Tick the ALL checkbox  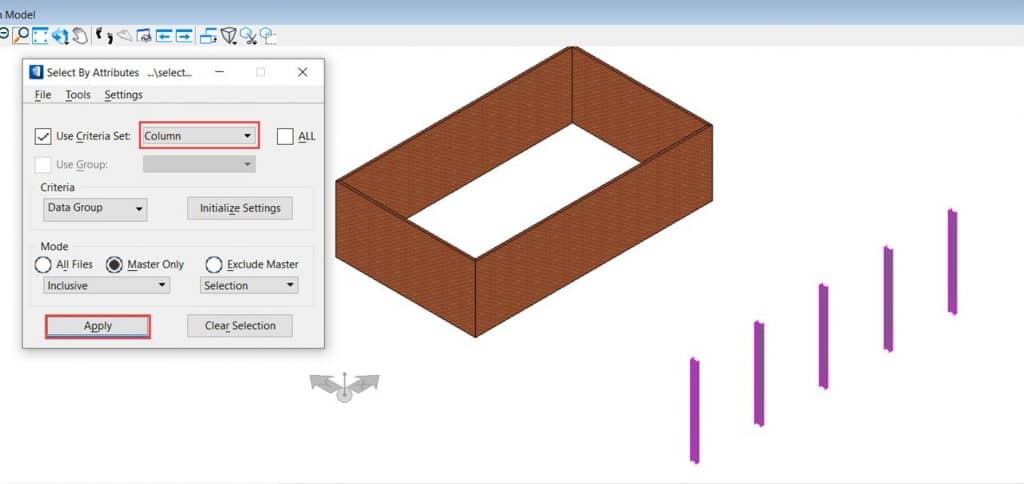[285, 136]
